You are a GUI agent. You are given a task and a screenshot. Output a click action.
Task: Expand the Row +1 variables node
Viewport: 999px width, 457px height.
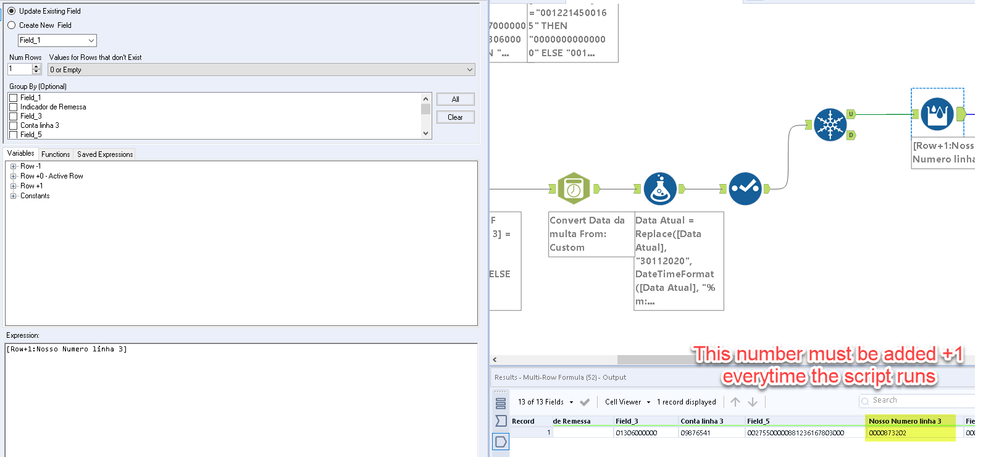tap(13, 186)
